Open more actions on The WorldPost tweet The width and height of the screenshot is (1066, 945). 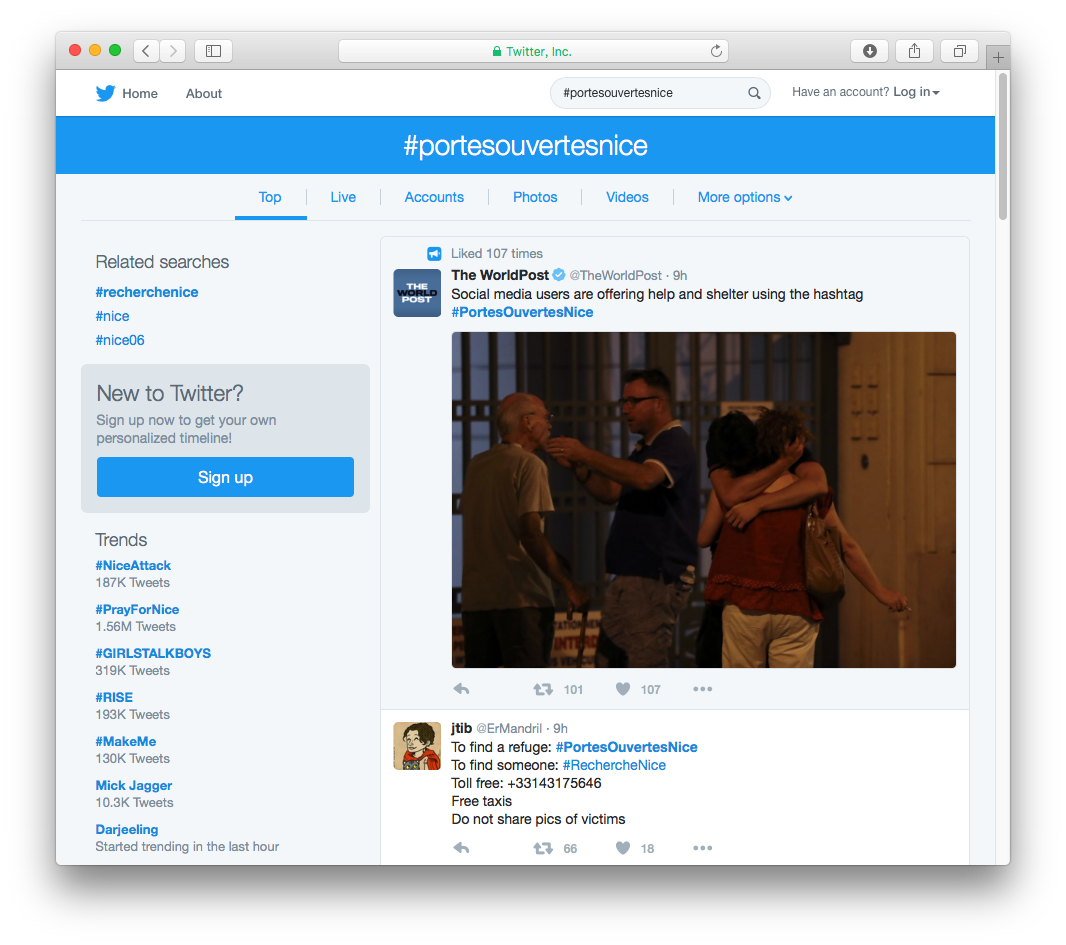[702, 689]
